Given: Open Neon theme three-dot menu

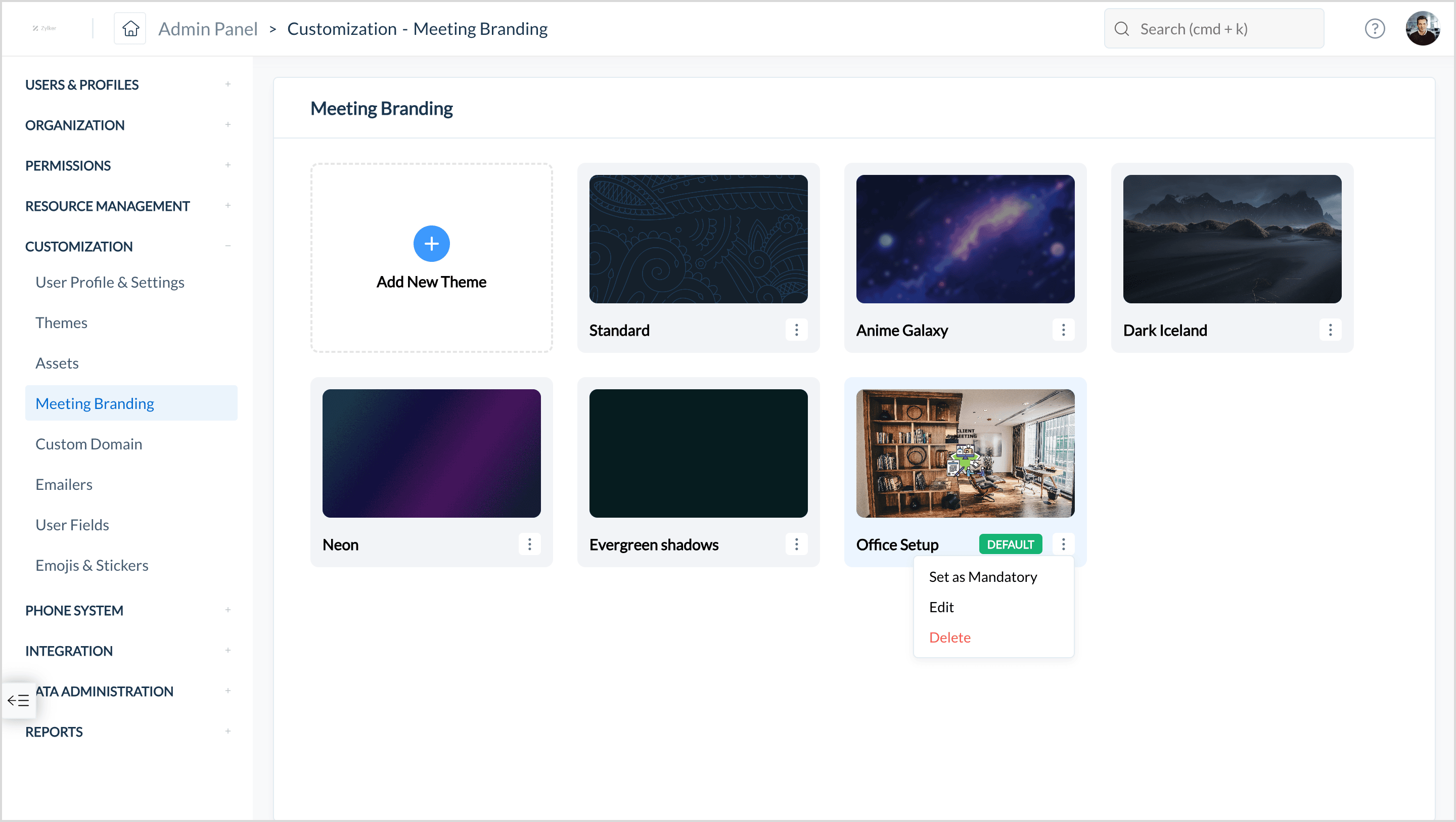Looking at the screenshot, I should click(529, 544).
